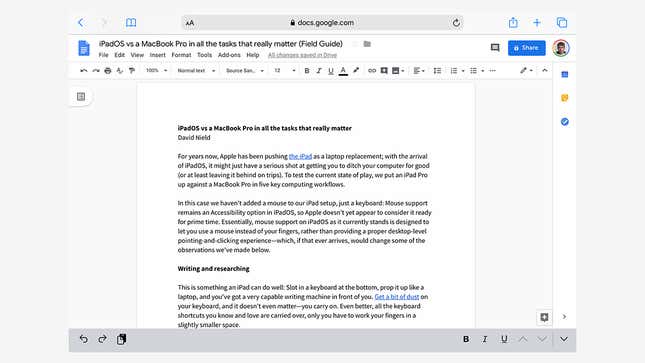
Task: Open the text alignment dropdown
Action: (419, 71)
